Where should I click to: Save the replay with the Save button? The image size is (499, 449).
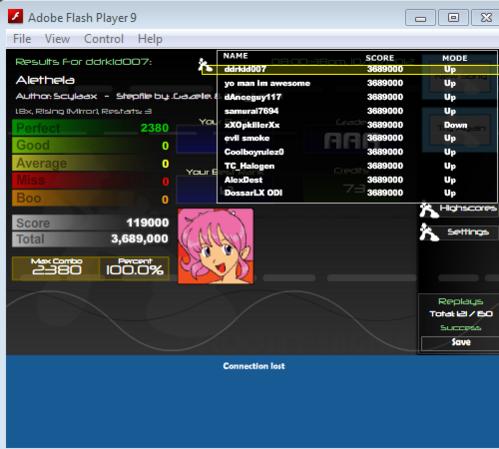pos(461,342)
